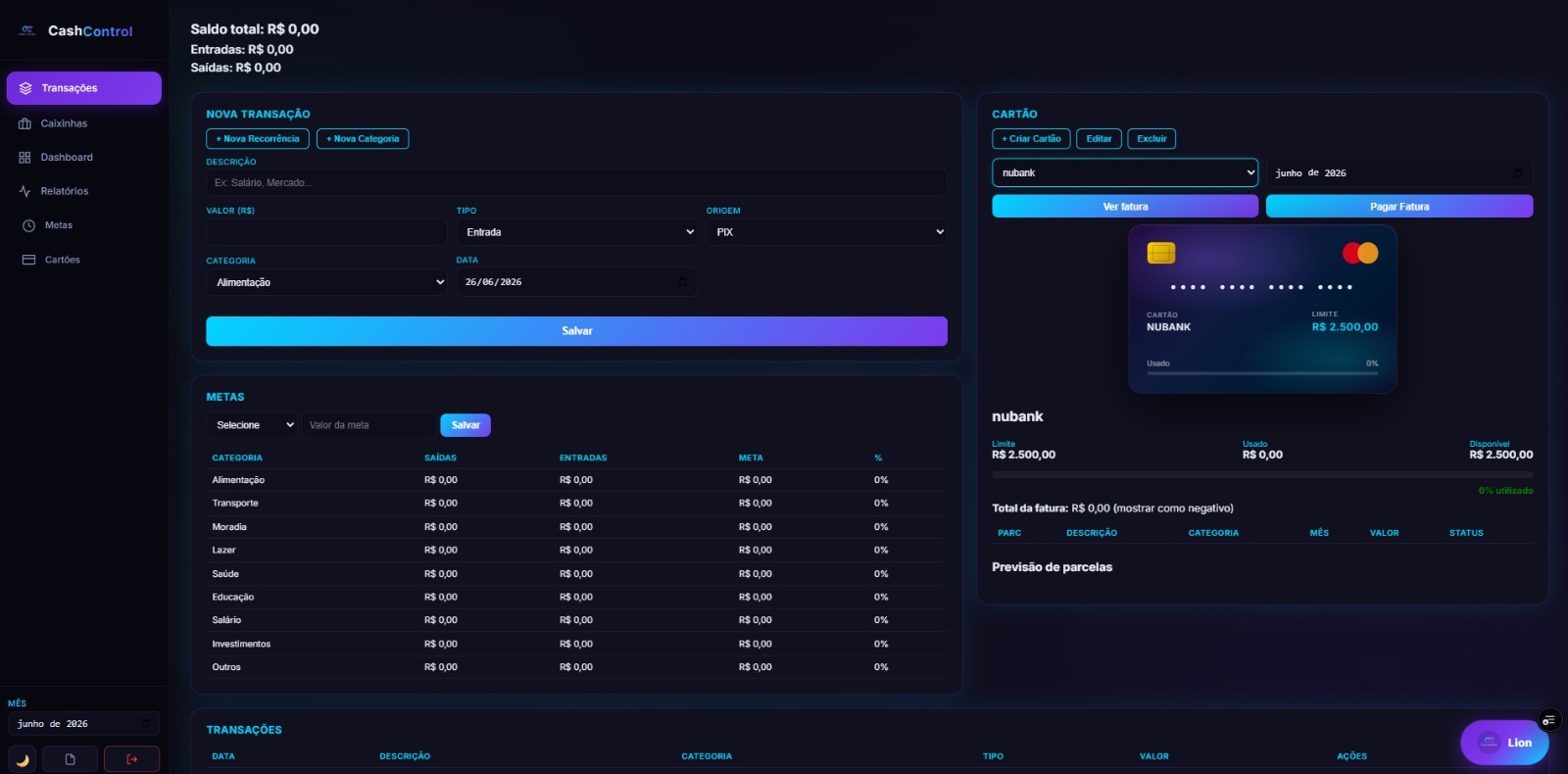Click the nubank limit usage bar
The height and width of the screenshot is (774, 1568).
(1262, 475)
